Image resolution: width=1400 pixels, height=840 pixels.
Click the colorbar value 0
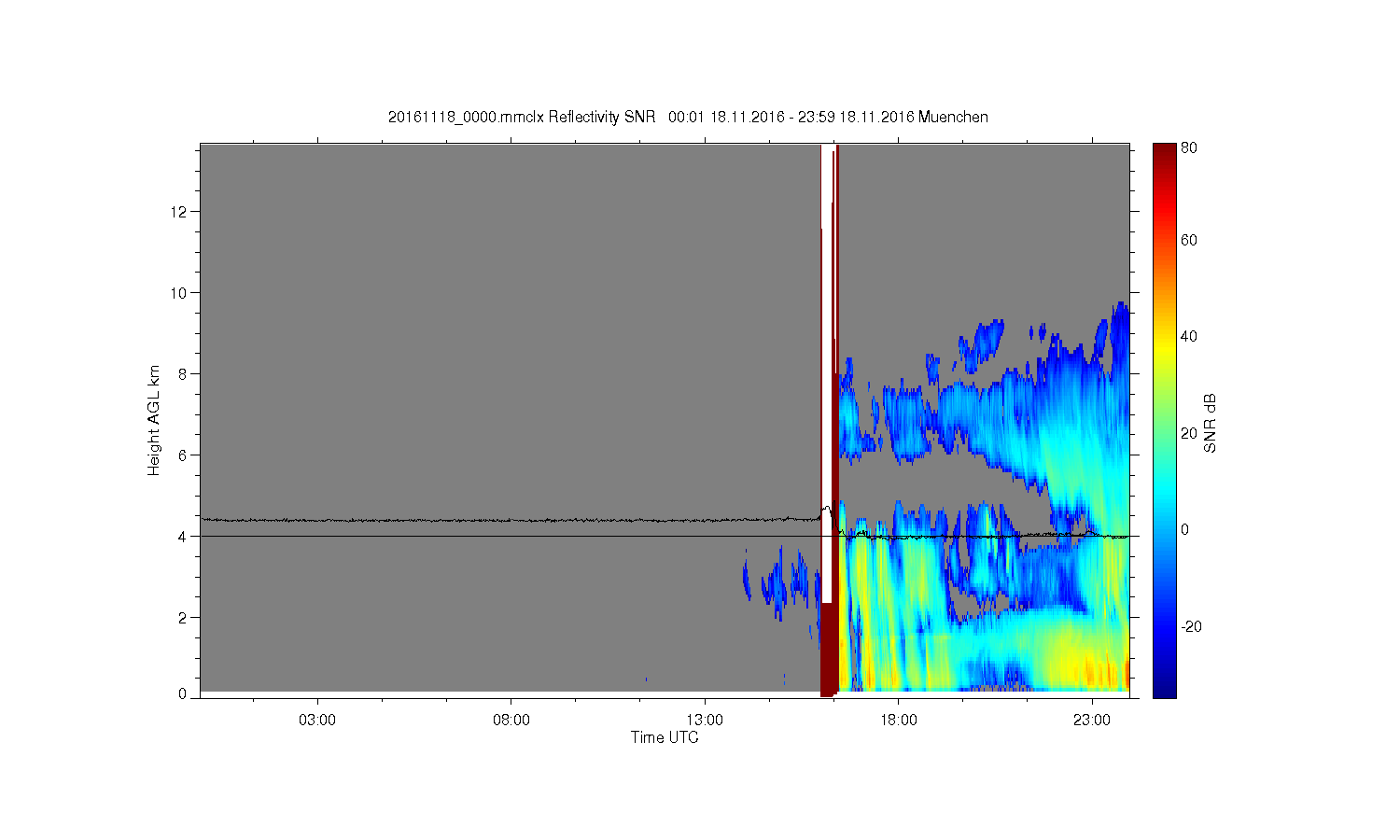pyautogui.click(x=1185, y=530)
